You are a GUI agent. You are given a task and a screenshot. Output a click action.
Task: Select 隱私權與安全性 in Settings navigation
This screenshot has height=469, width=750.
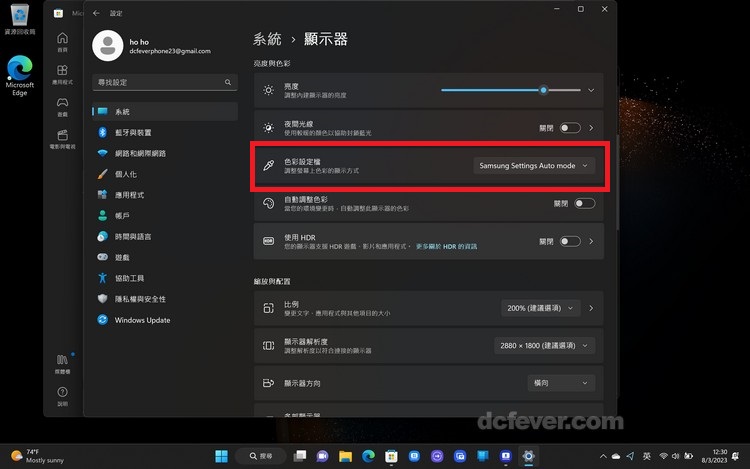pyautogui.click(x=165, y=299)
